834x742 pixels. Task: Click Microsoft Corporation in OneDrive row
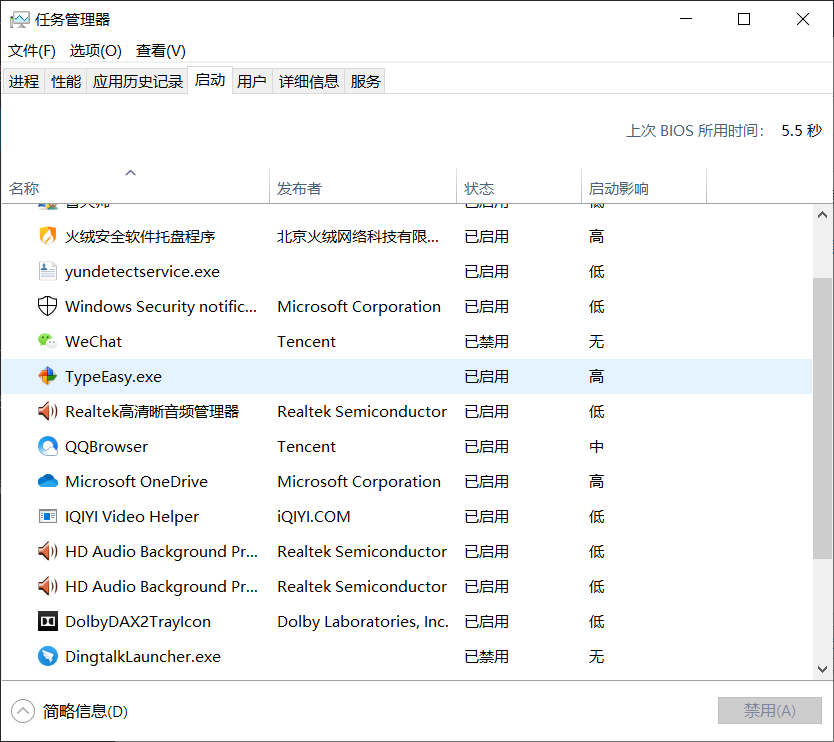(x=359, y=481)
